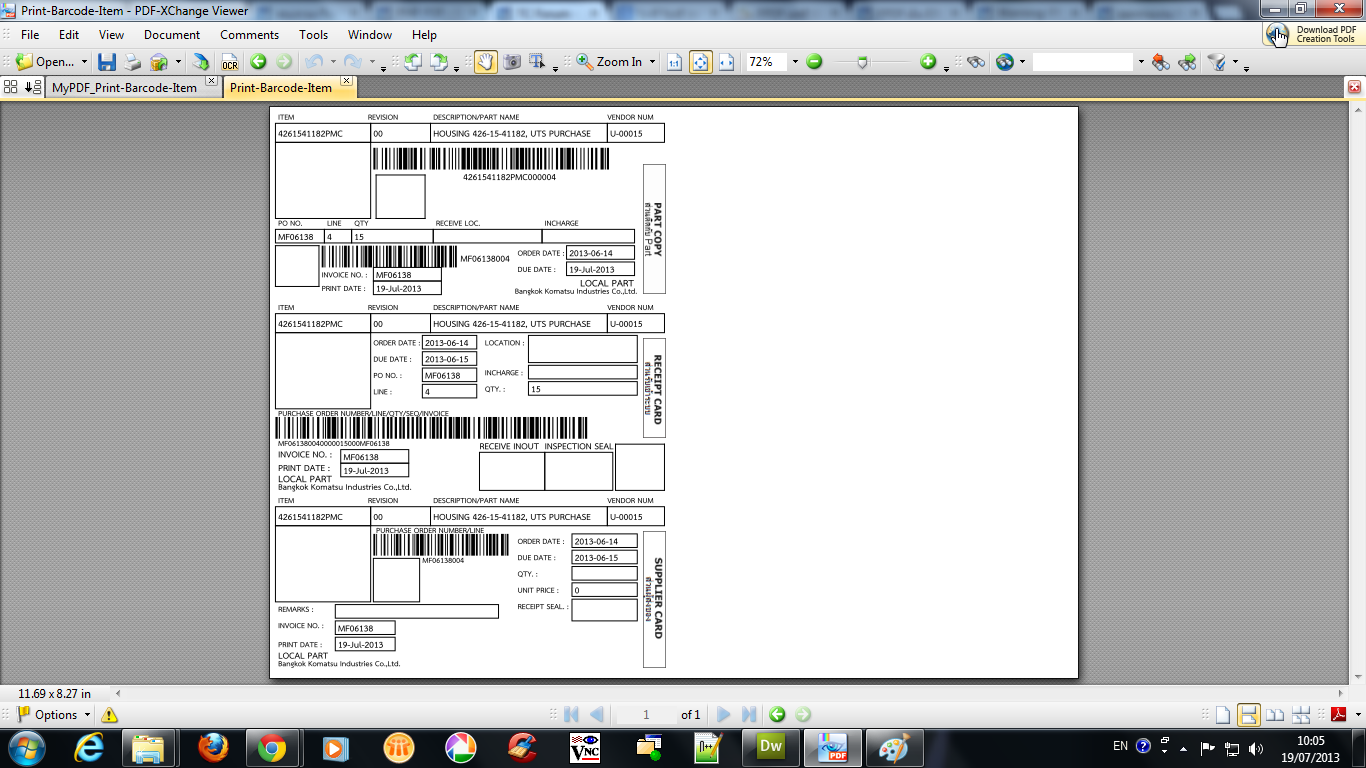Screen dimensions: 1366x768
Task: Open Dreamweaver from the taskbar
Action: [770, 747]
